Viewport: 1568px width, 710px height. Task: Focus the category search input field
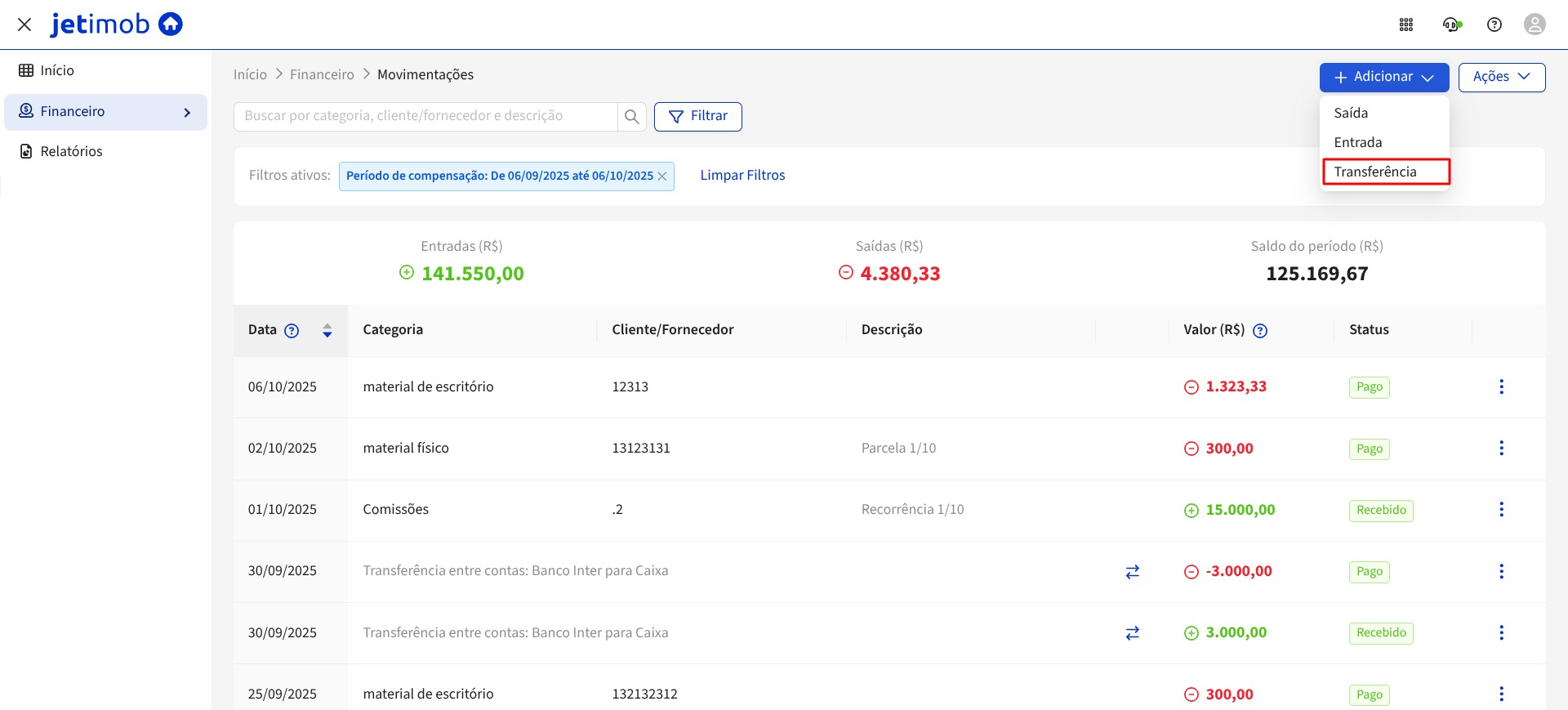(x=425, y=116)
